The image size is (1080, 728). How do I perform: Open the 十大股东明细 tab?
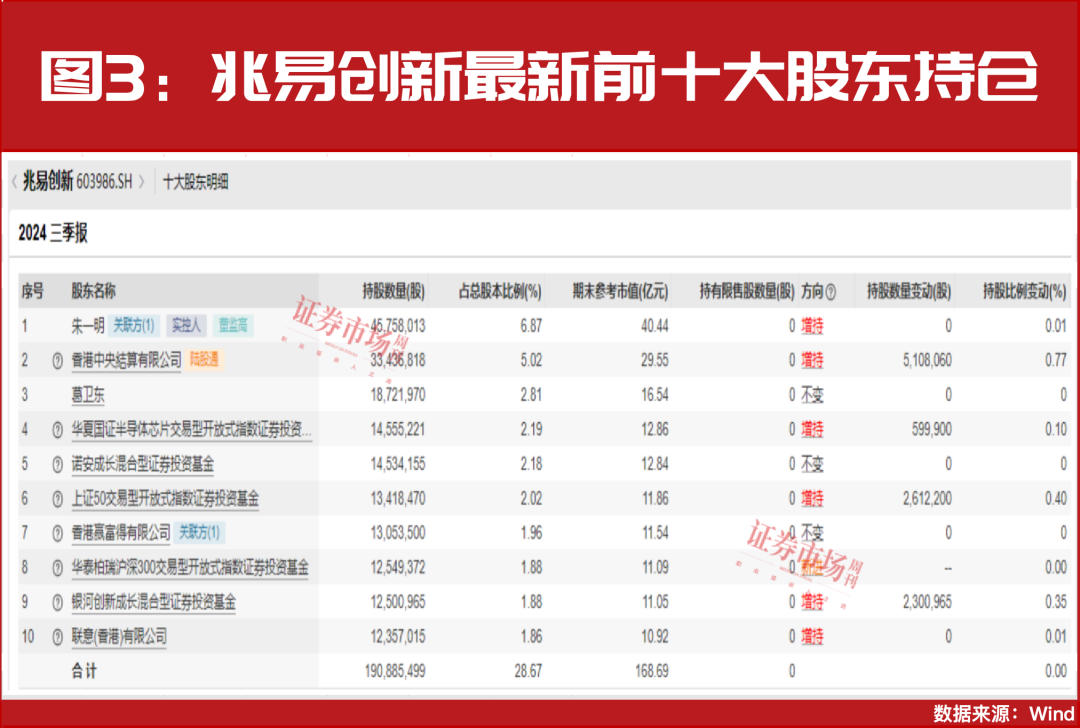pyautogui.click(x=196, y=183)
